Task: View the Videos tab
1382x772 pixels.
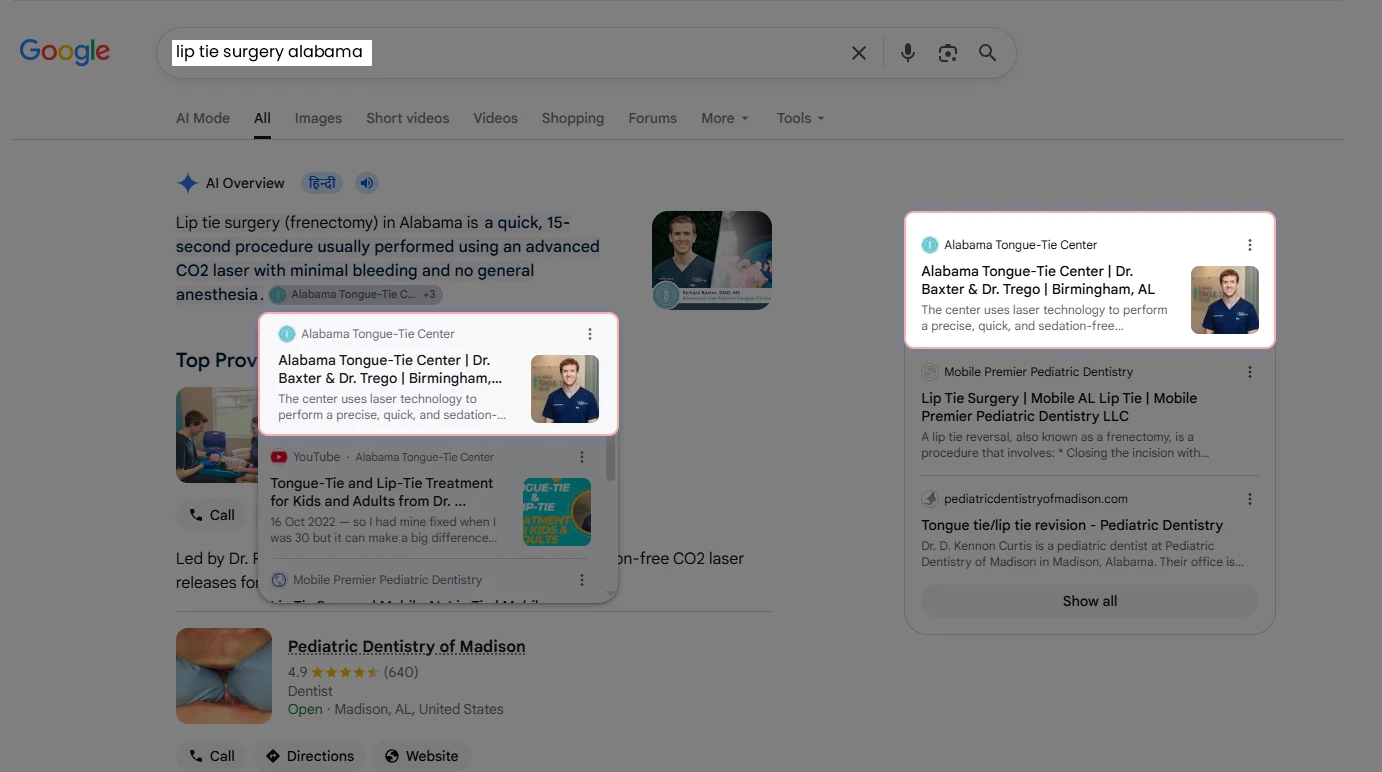Action: [x=496, y=118]
